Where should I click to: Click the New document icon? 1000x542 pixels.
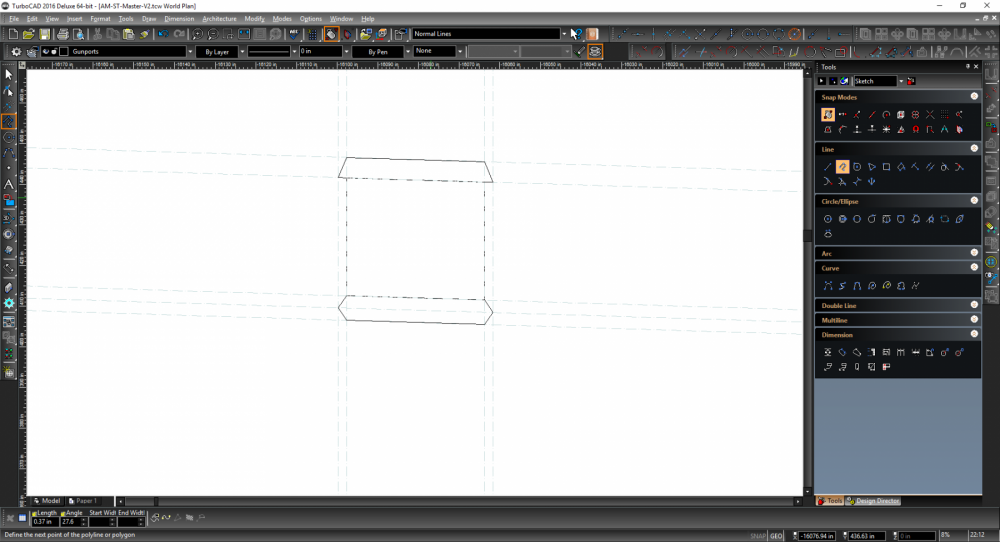13,34
